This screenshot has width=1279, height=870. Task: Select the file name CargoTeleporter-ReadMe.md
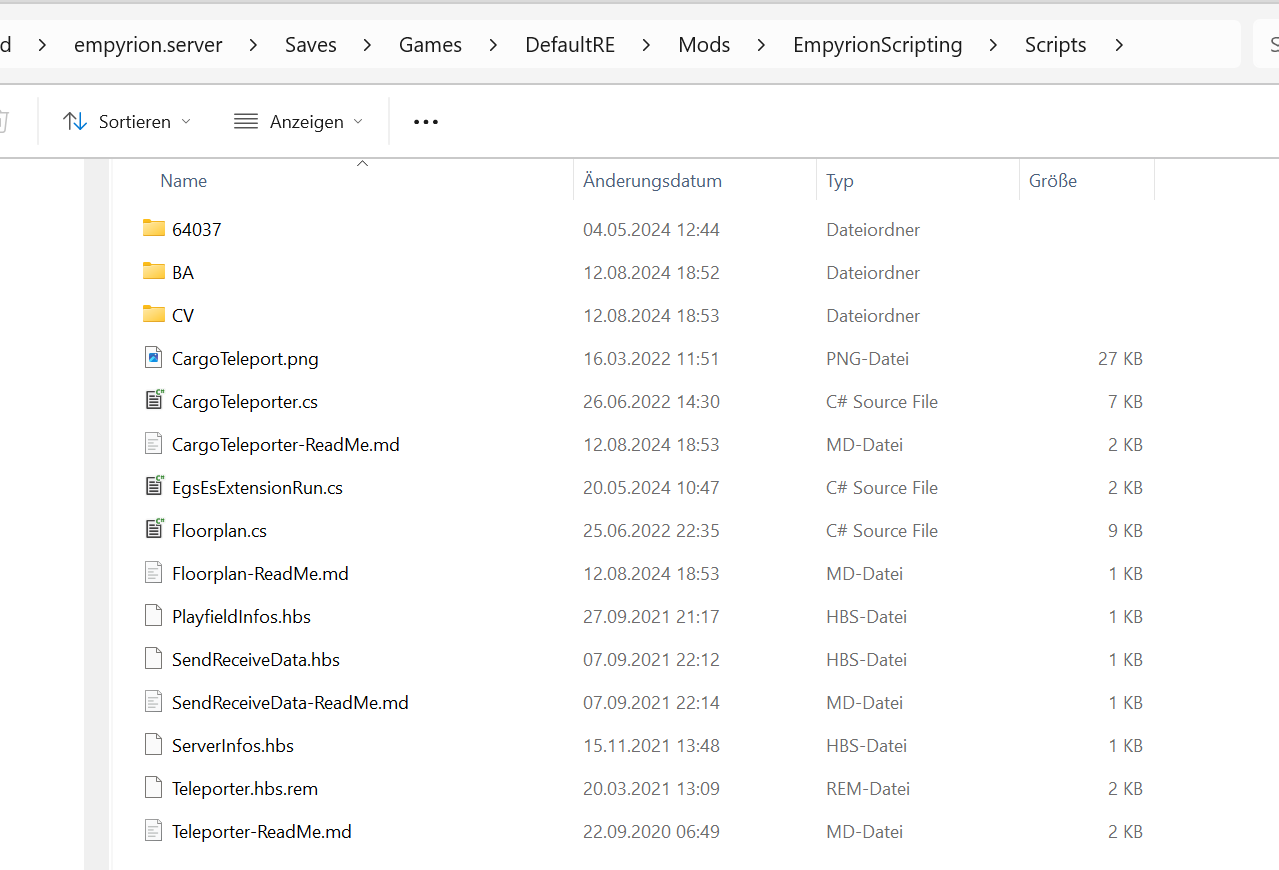(x=286, y=444)
